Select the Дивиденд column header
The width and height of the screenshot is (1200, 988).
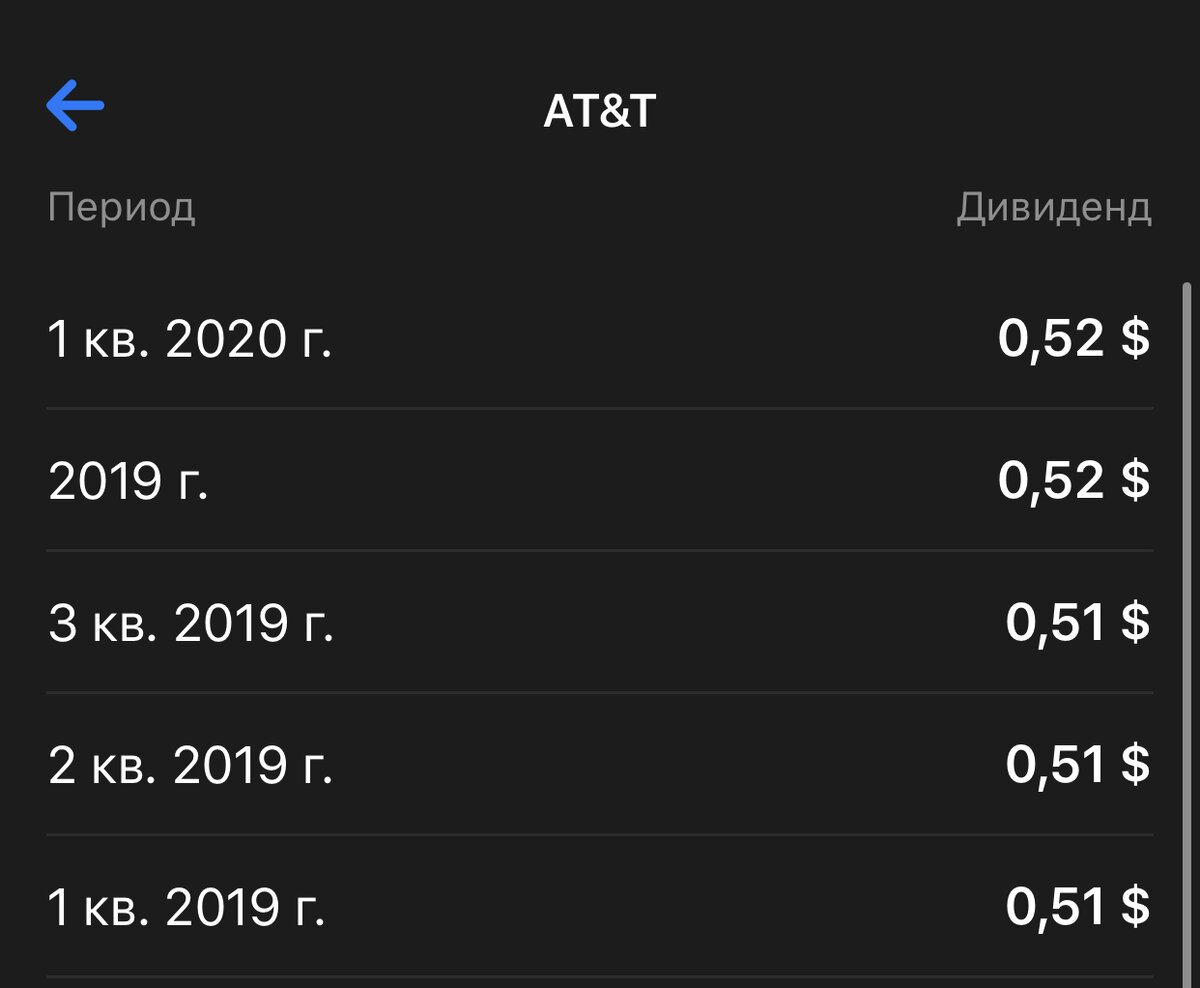pos(1053,207)
